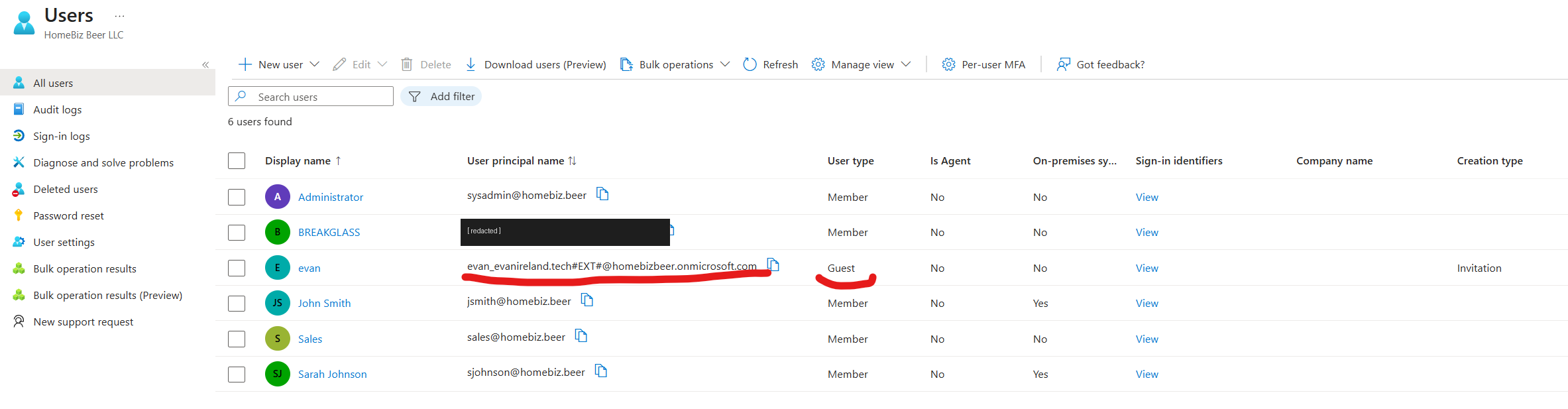
Task: Expand the Manage view dropdown arrow
Action: [906, 64]
